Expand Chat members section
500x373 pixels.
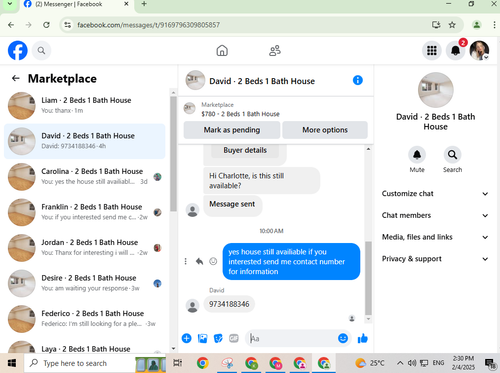(x=435, y=215)
